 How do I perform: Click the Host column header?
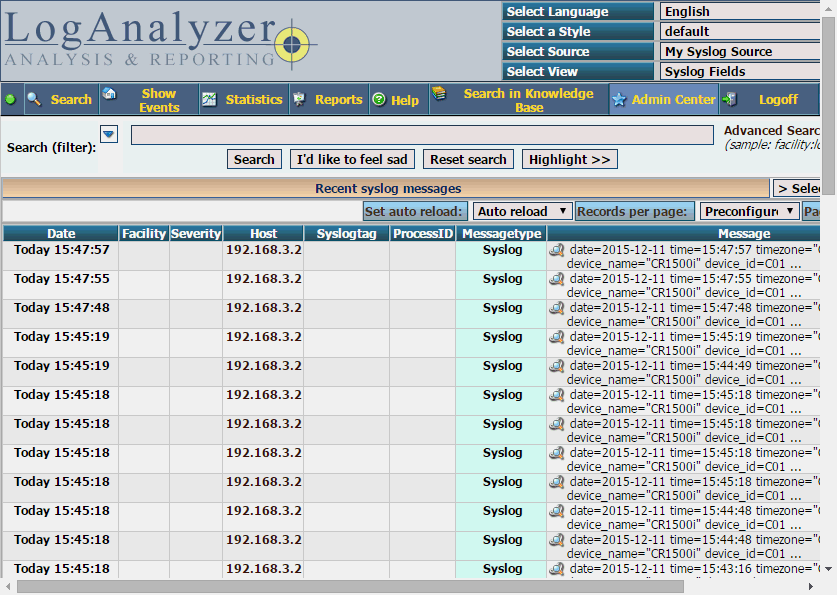click(x=263, y=233)
